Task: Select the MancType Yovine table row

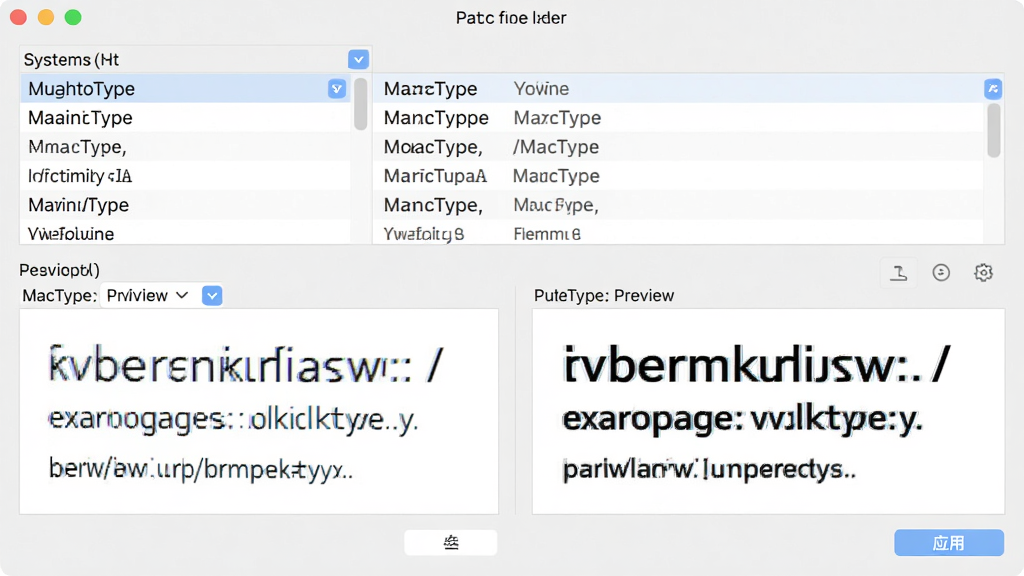Action: (678, 88)
